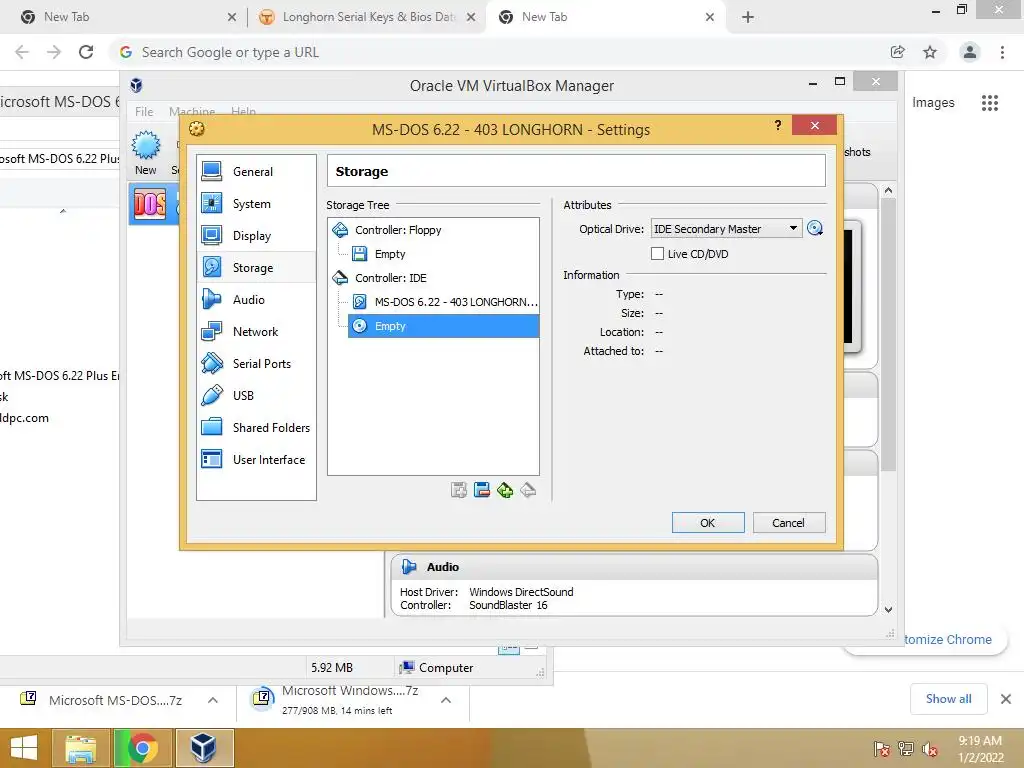The height and width of the screenshot is (768, 1024).
Task: Switch to the Longhorn Serial Keys tab
Action: pyautogui.click(x=366, y=17)
